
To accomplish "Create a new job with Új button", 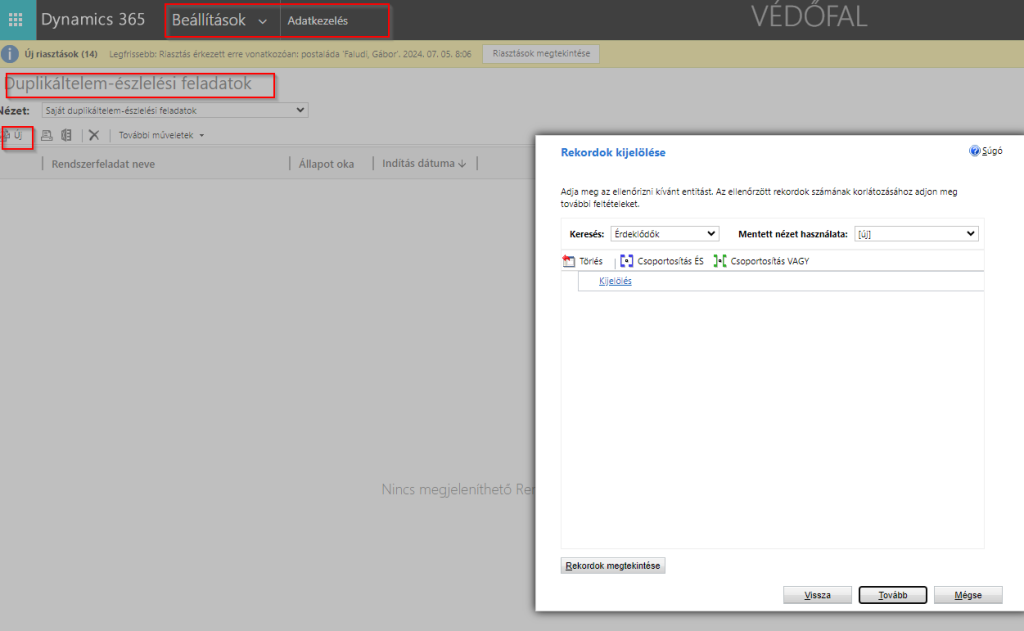I will [x=13, y=135].
